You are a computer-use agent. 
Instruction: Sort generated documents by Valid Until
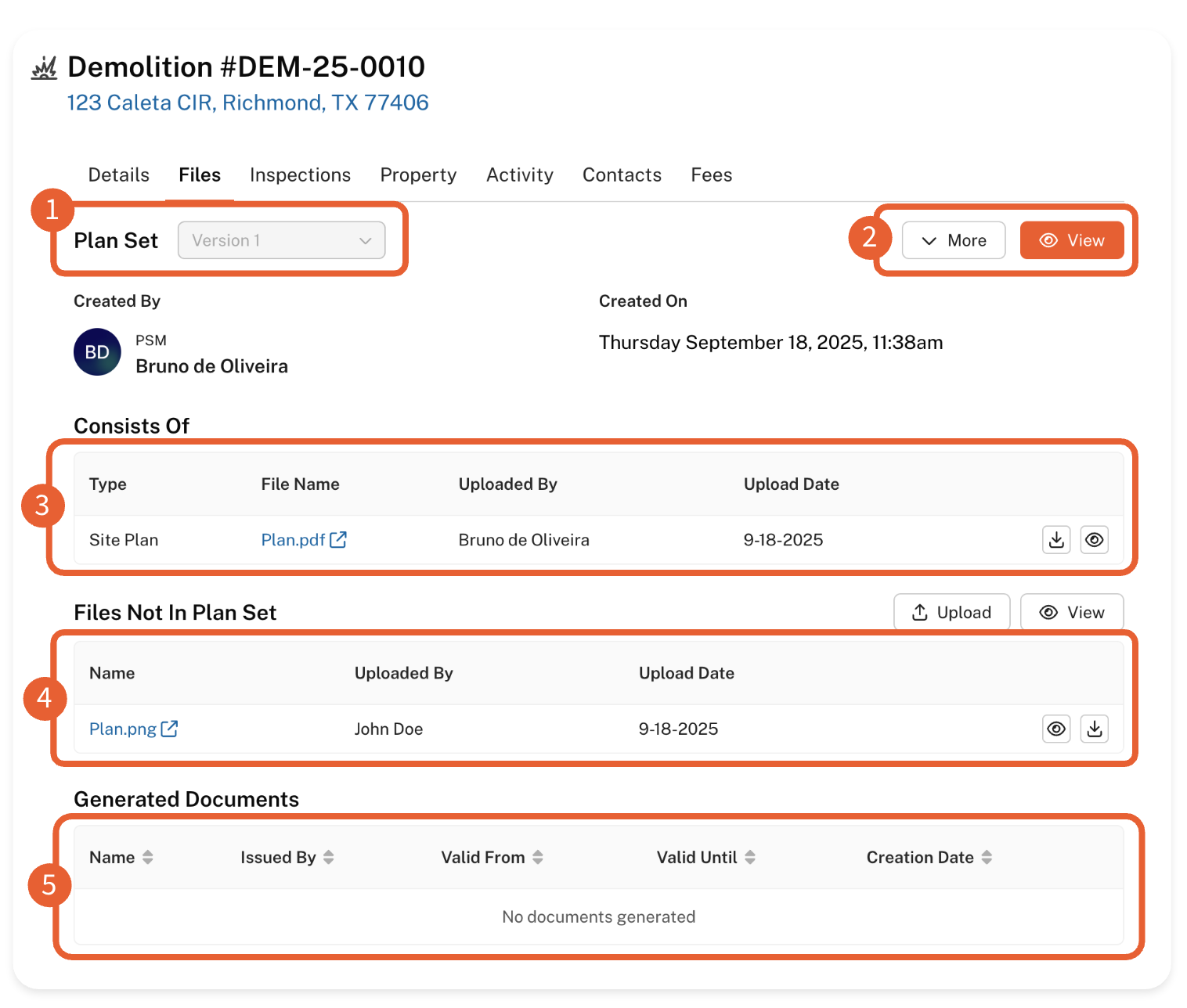coord(750,858)
